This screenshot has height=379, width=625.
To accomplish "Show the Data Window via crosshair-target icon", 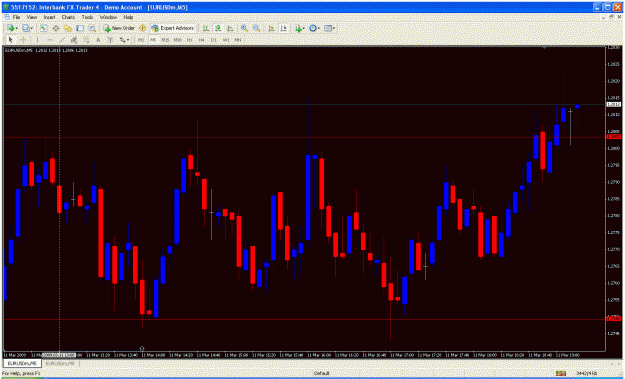I will click(56, 28).
